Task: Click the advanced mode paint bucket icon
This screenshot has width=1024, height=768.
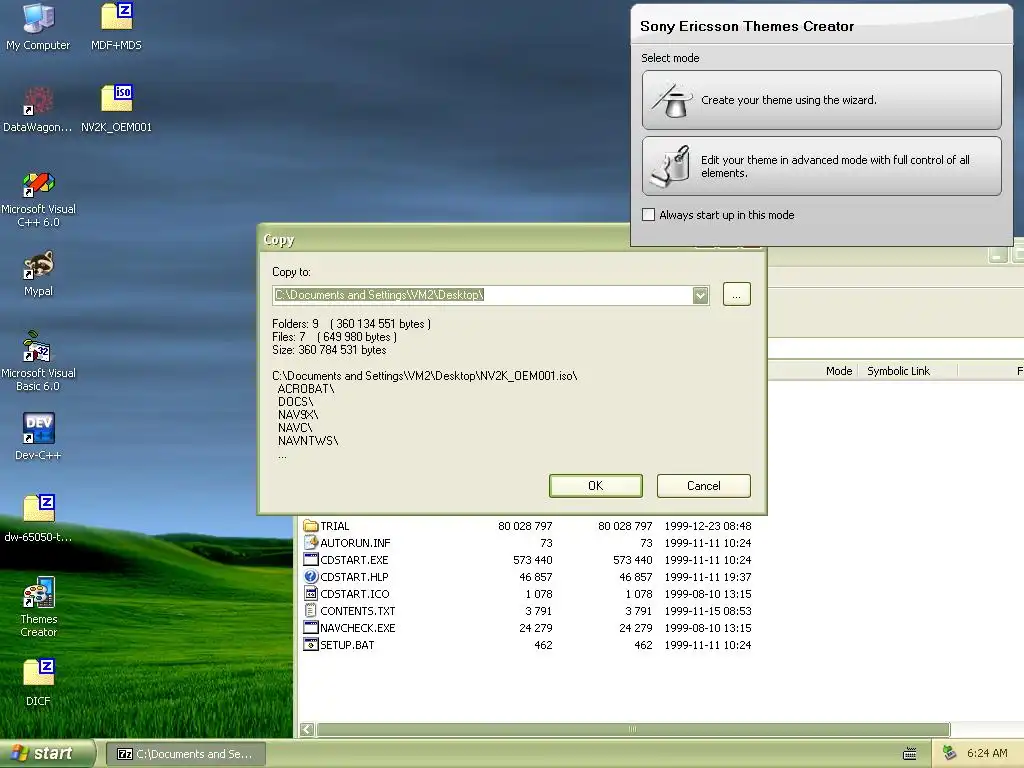Action: click(x=672, y=167)
